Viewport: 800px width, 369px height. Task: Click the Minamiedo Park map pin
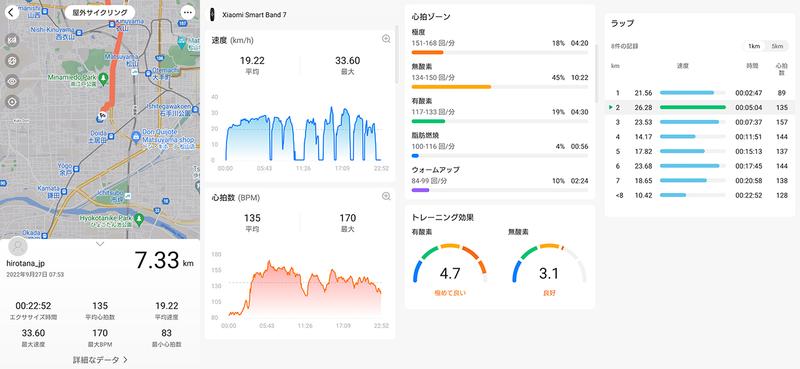tap(103, 78)
